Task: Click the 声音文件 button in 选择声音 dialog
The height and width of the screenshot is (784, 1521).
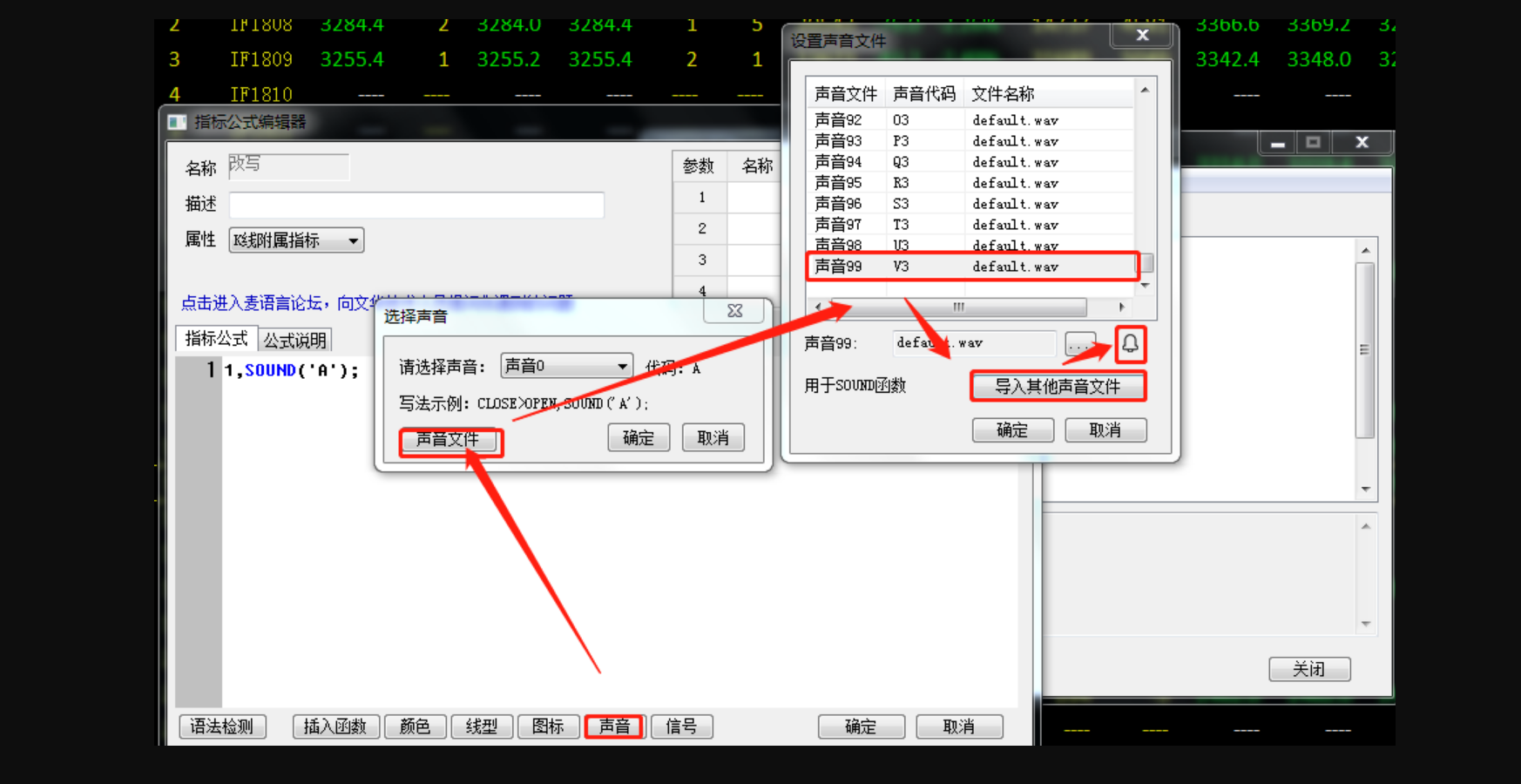Action: click(449, 440)
